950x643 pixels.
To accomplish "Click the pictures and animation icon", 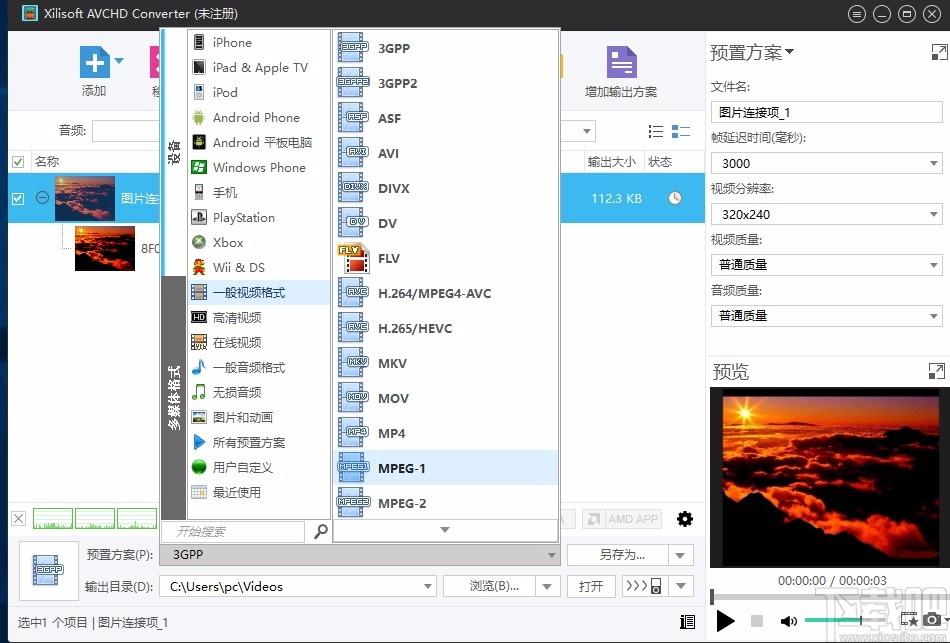I will (x=199, y=417).
